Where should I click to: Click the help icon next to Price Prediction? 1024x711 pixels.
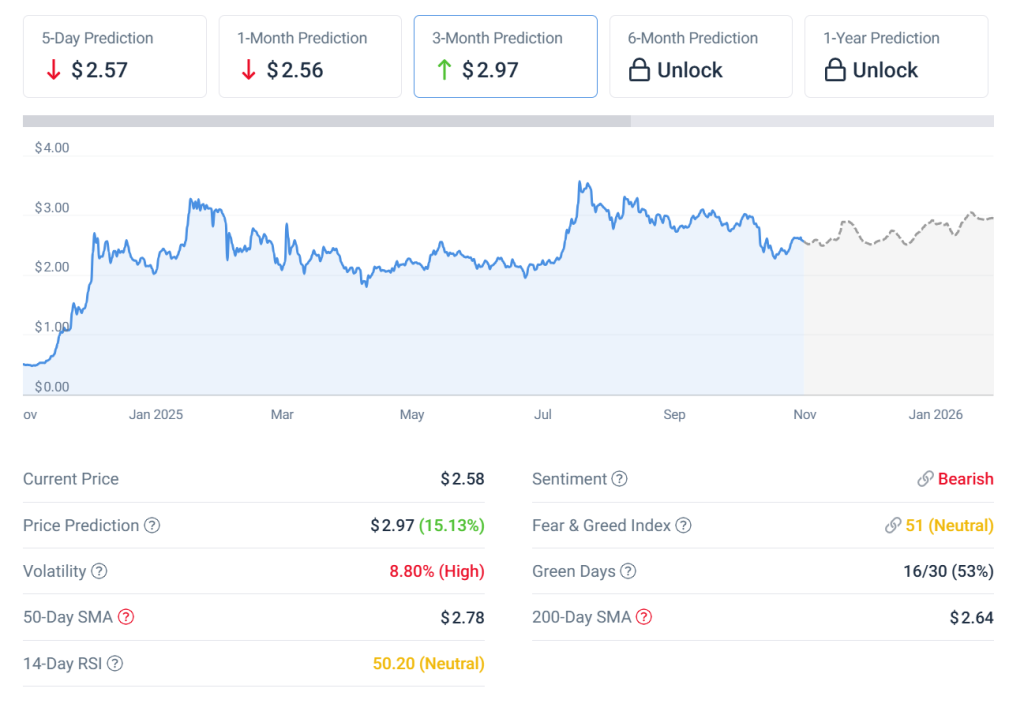click(x=152, y=526)
